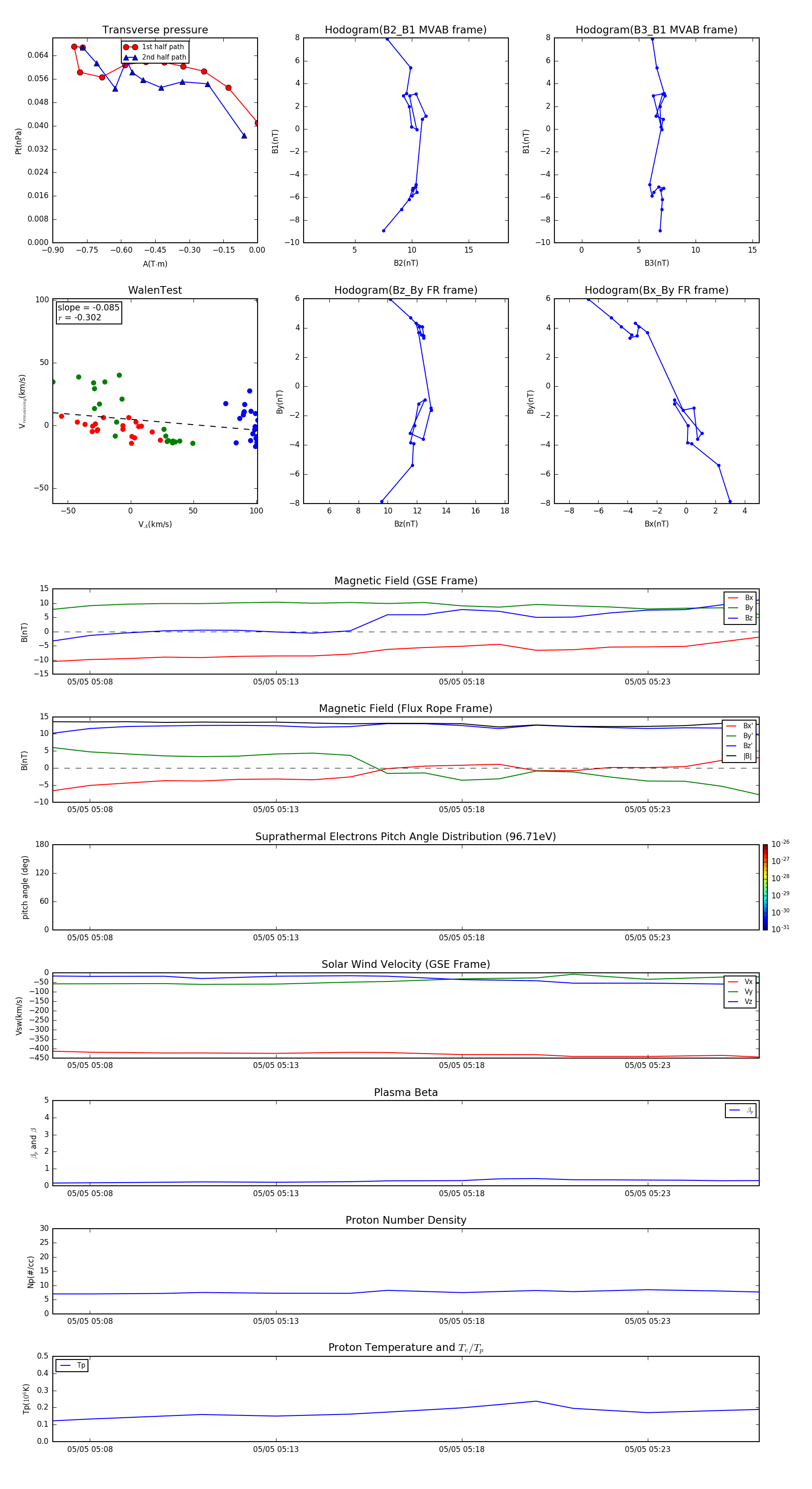Select the 'Hodogram(B3_B1 MVAB frame)' title
The image size is (812, 1489).
(x=656, y=30)
